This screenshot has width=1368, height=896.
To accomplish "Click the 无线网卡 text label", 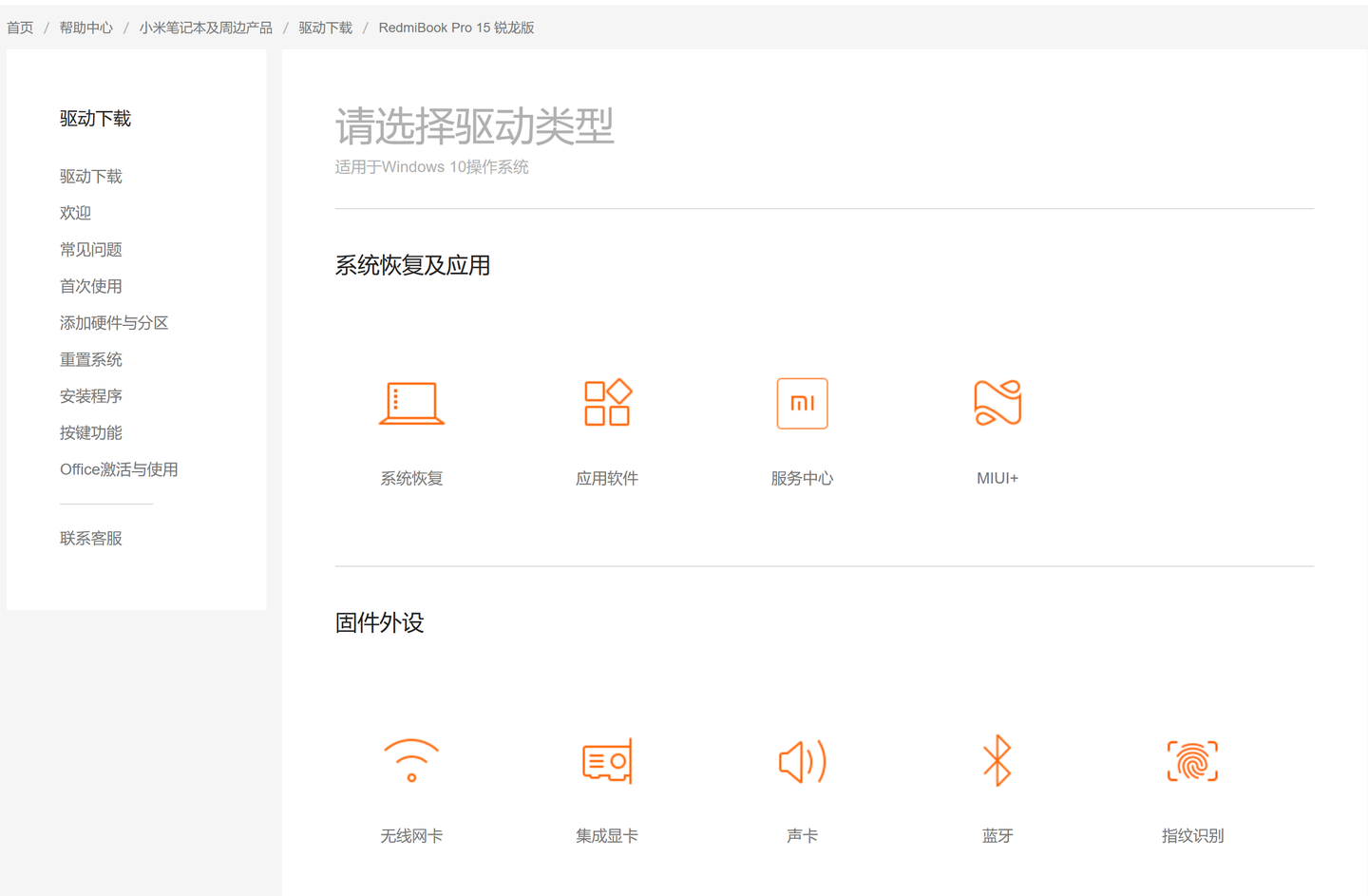I will coord(411,836).
